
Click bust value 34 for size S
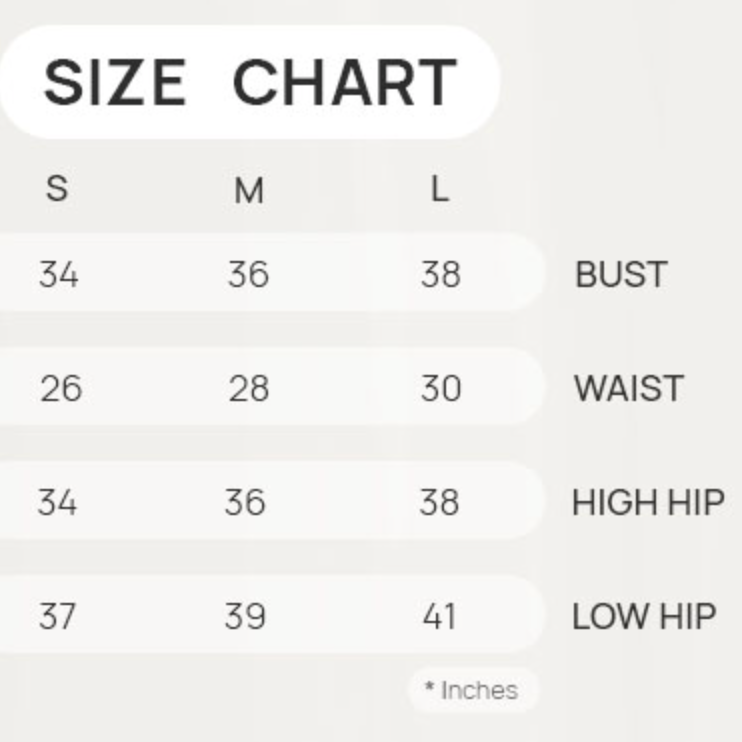(x=58, y=274)
